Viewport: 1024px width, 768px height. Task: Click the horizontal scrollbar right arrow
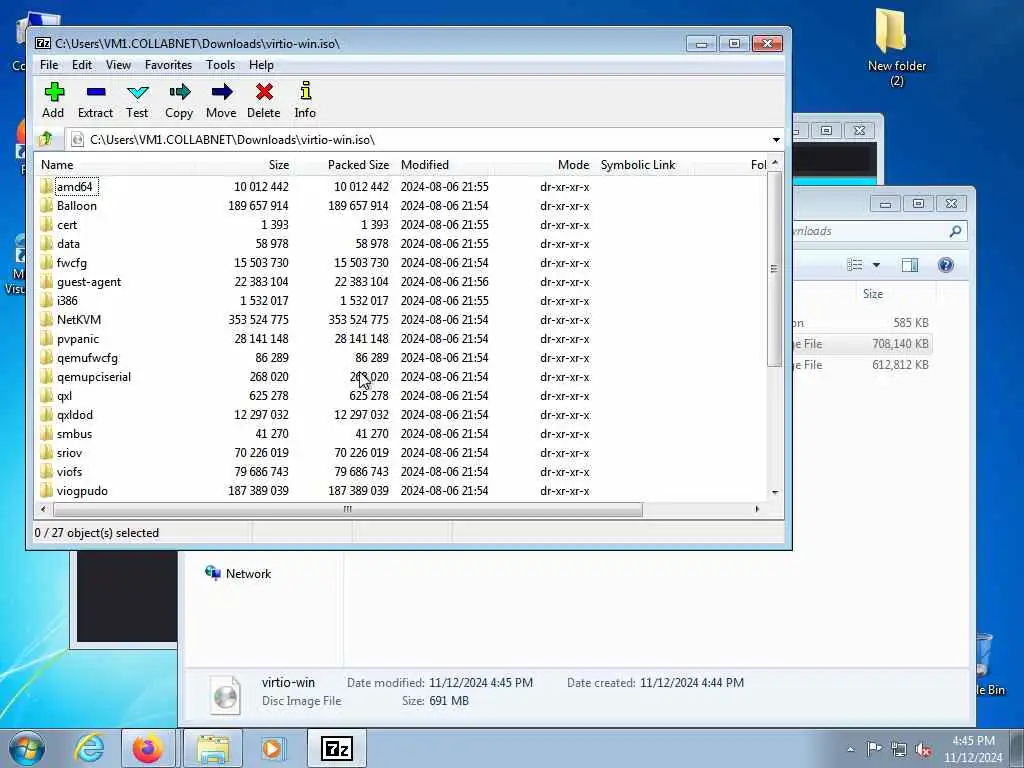click(x=757, y=509)
